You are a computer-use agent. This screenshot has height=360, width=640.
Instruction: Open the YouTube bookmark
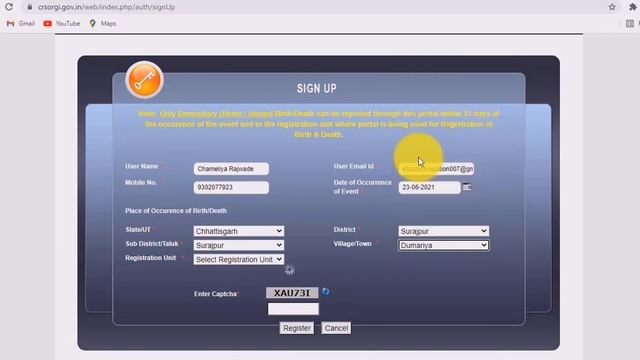(62, 24)
